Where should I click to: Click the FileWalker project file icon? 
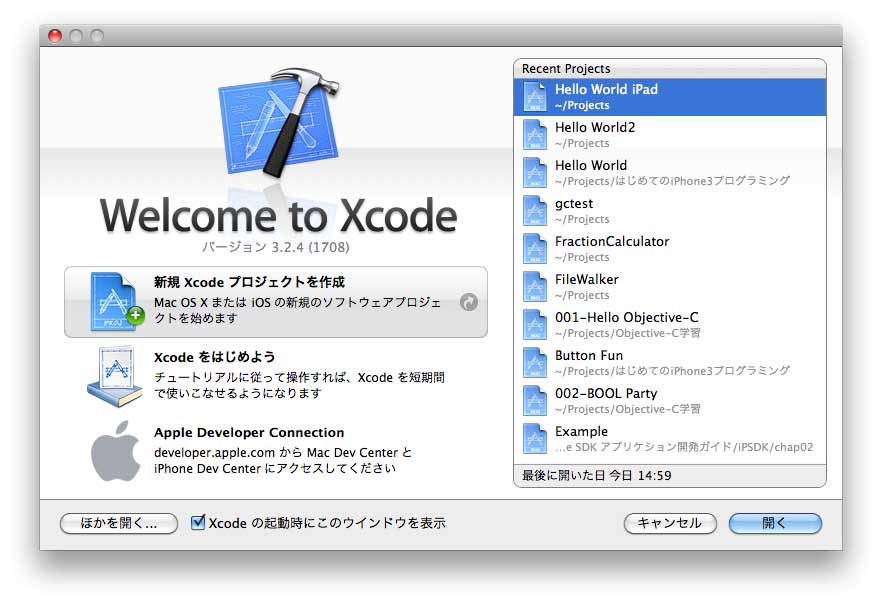[535, 287]
